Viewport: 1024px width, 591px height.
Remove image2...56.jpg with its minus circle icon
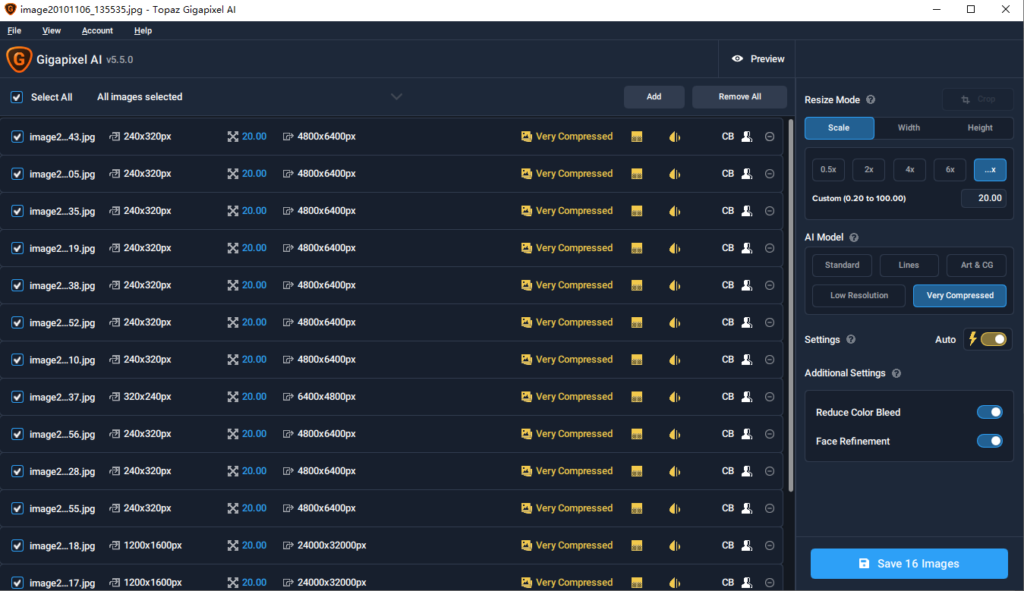pos(769,434)
